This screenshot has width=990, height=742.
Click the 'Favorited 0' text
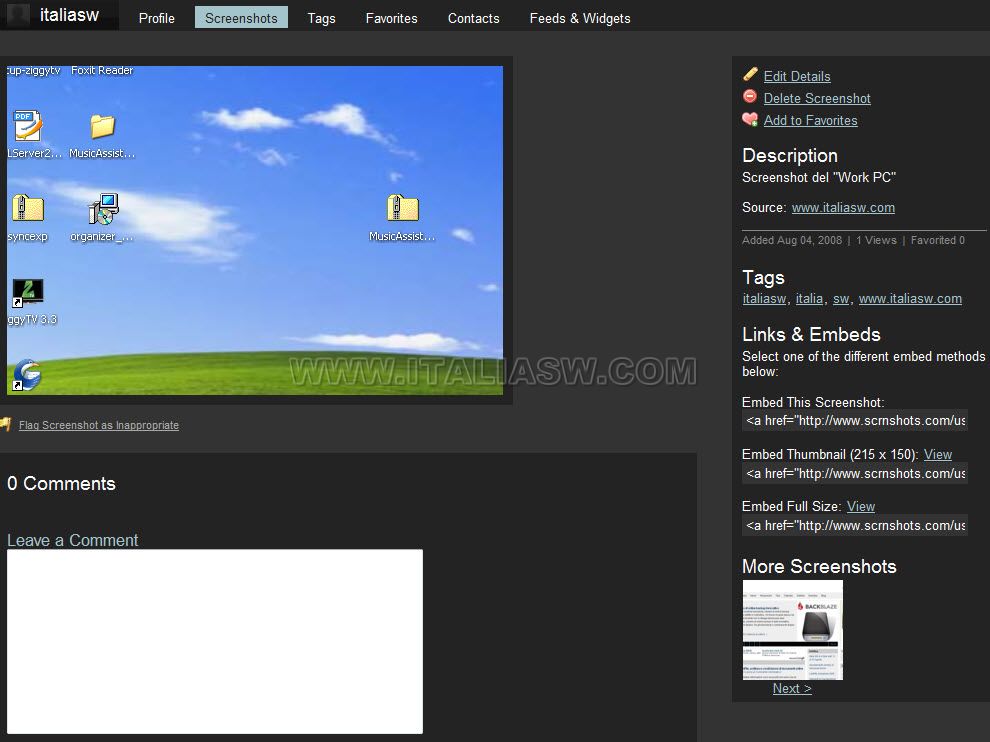938,241
